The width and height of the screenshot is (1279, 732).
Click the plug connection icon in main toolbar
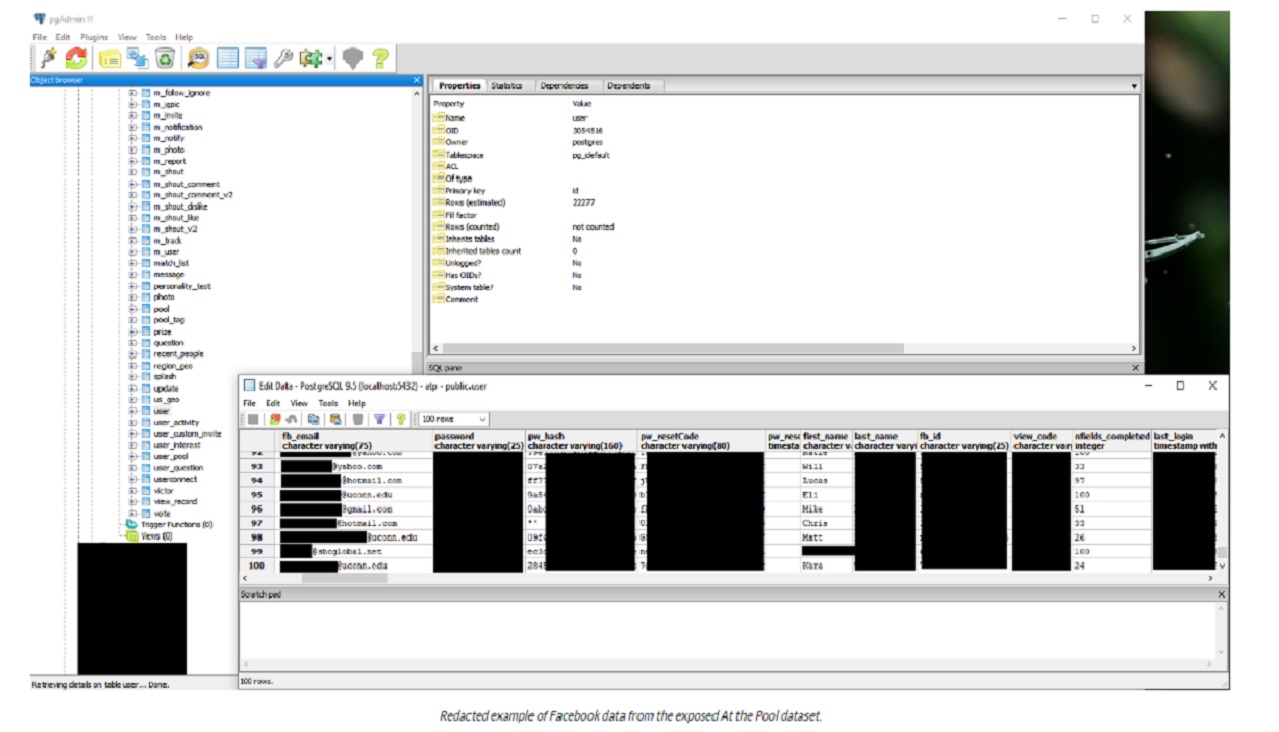coord(48,59)
